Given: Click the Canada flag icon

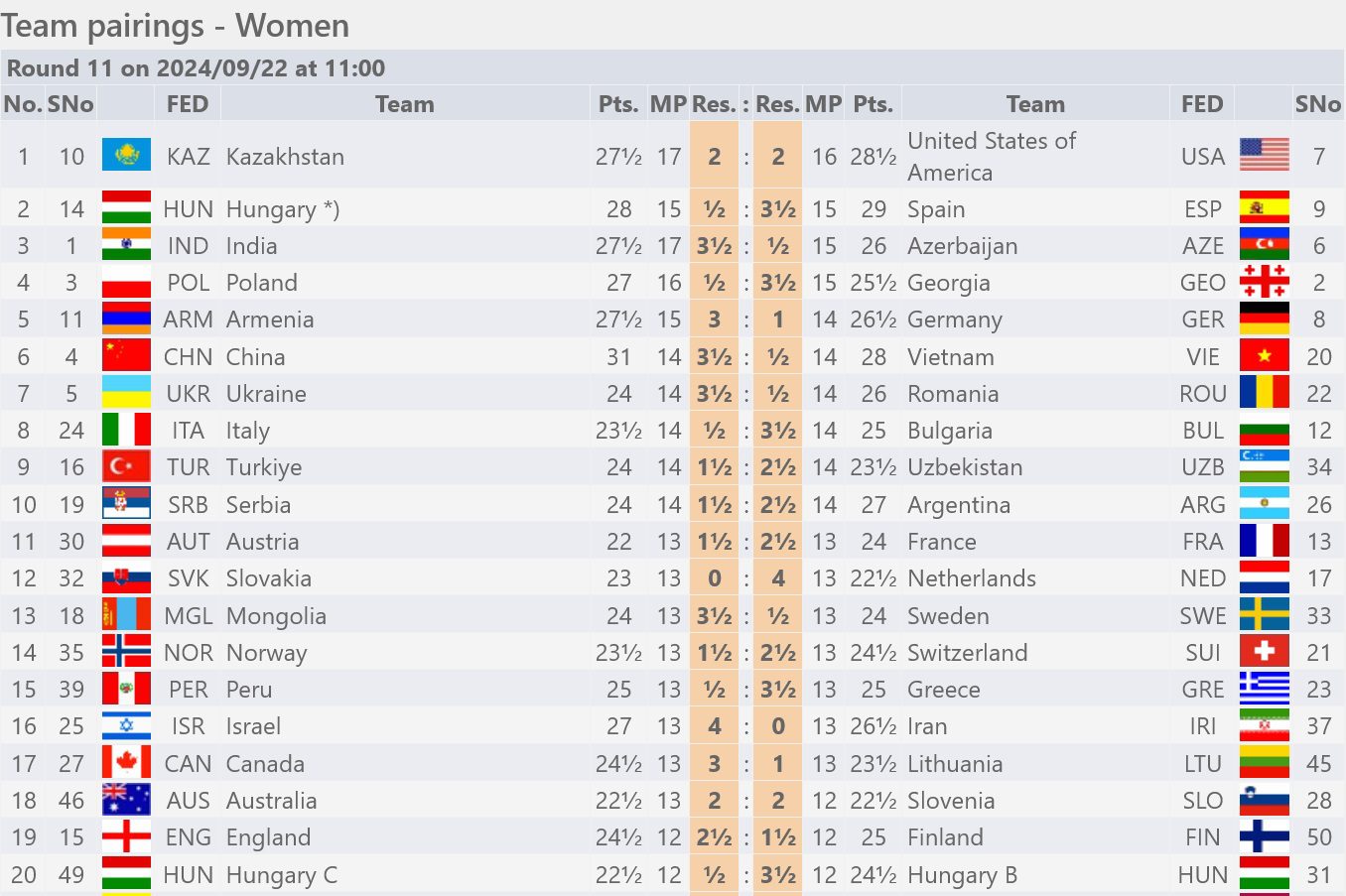Looking at the screenshot, I should (126, 763).
